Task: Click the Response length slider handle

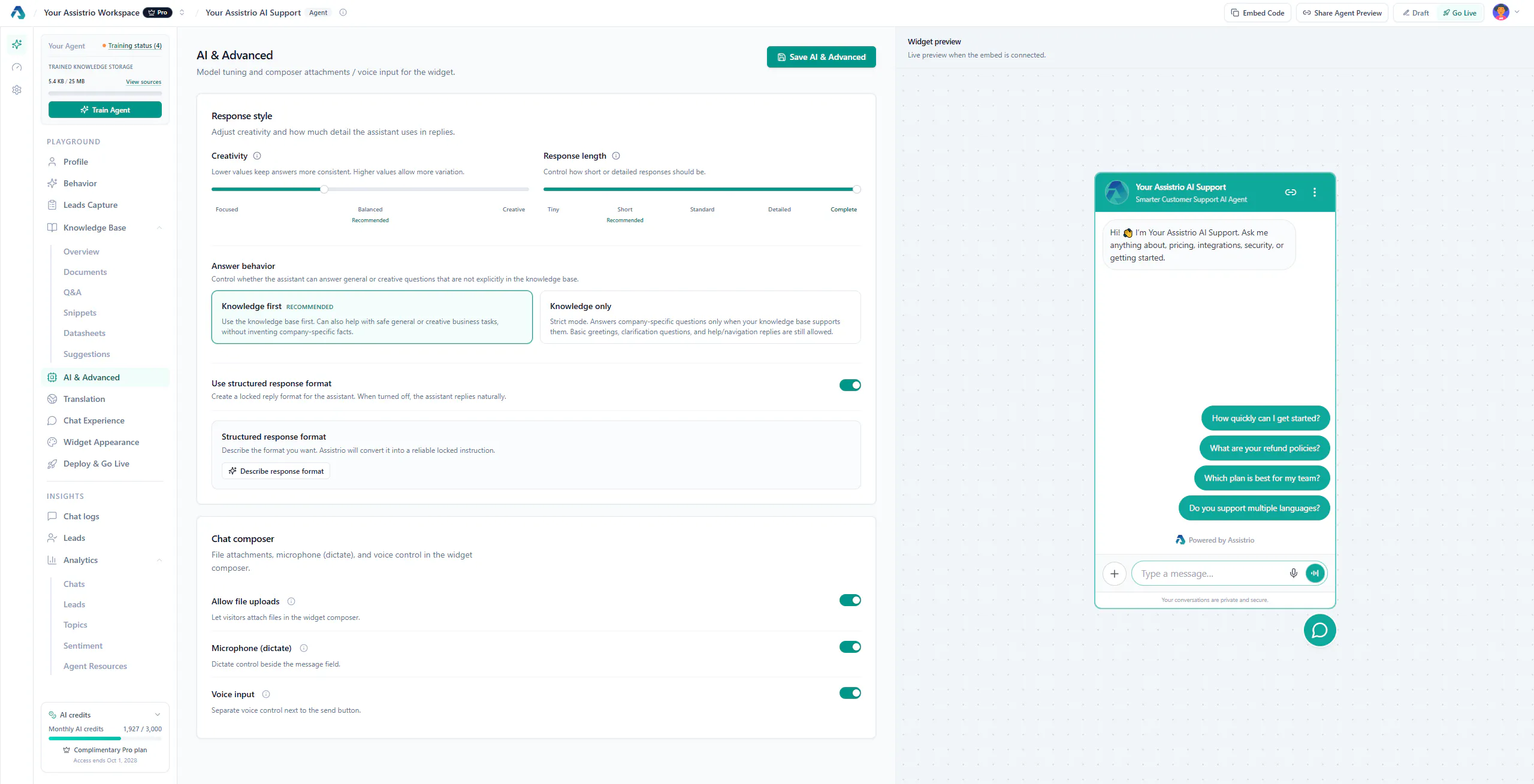Action: coord(857,189)
